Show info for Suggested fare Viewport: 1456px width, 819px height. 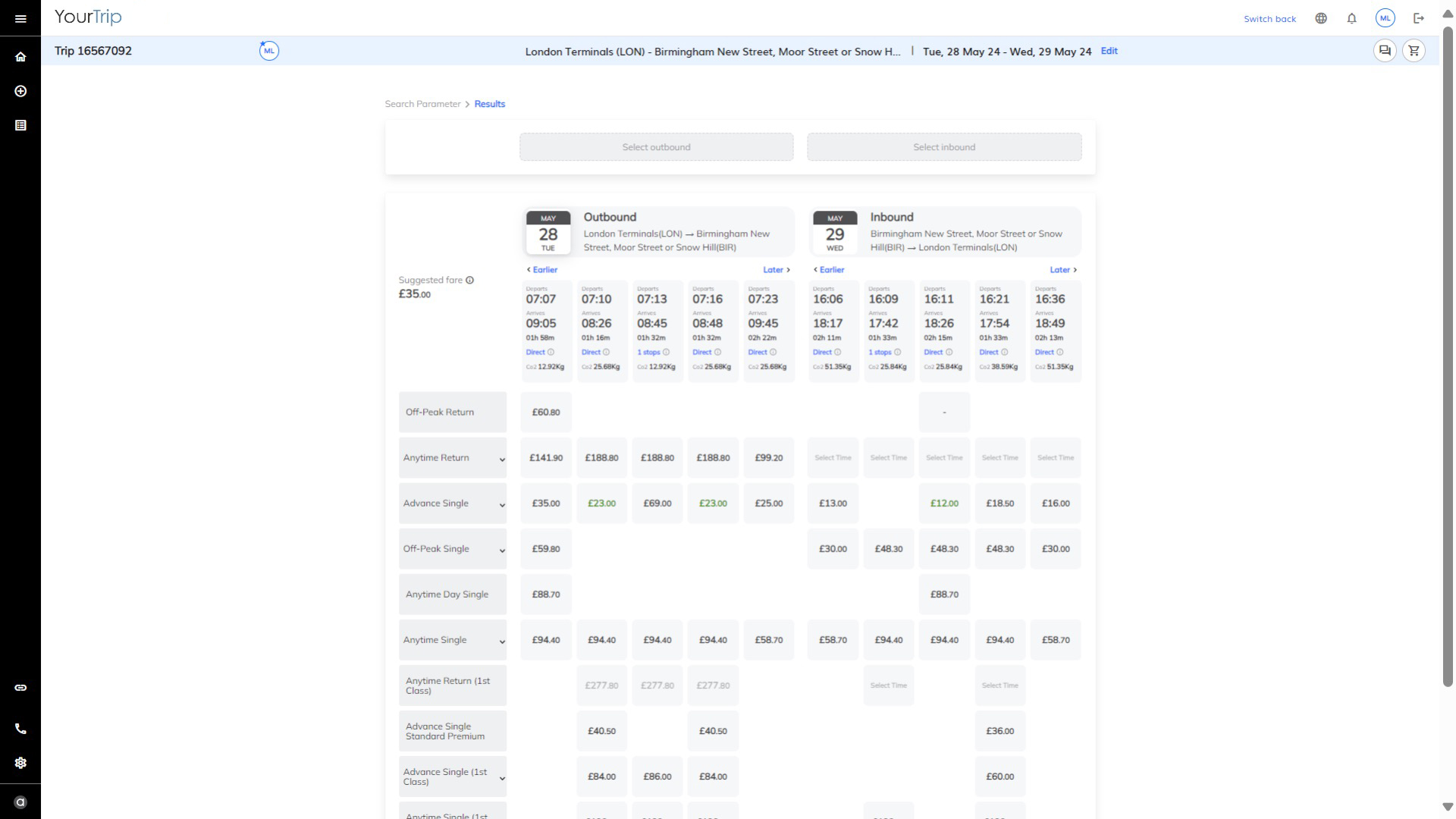click(469, 280)
